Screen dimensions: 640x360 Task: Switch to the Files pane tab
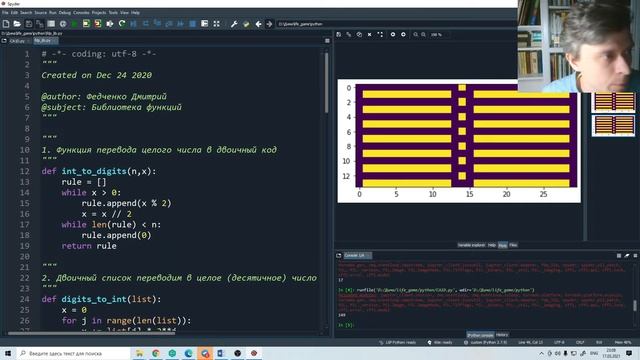coord(513,245)
